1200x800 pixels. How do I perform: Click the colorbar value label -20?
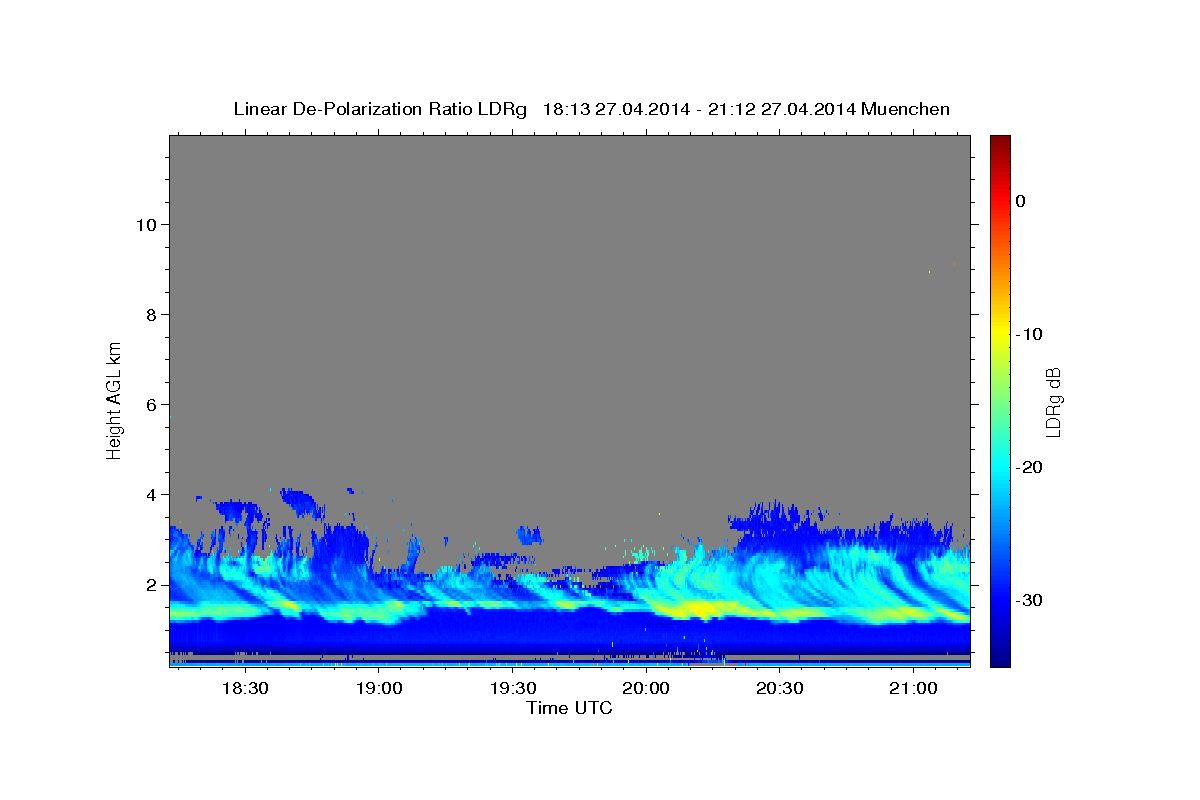pyautogui.click(x=1029, y=467)
